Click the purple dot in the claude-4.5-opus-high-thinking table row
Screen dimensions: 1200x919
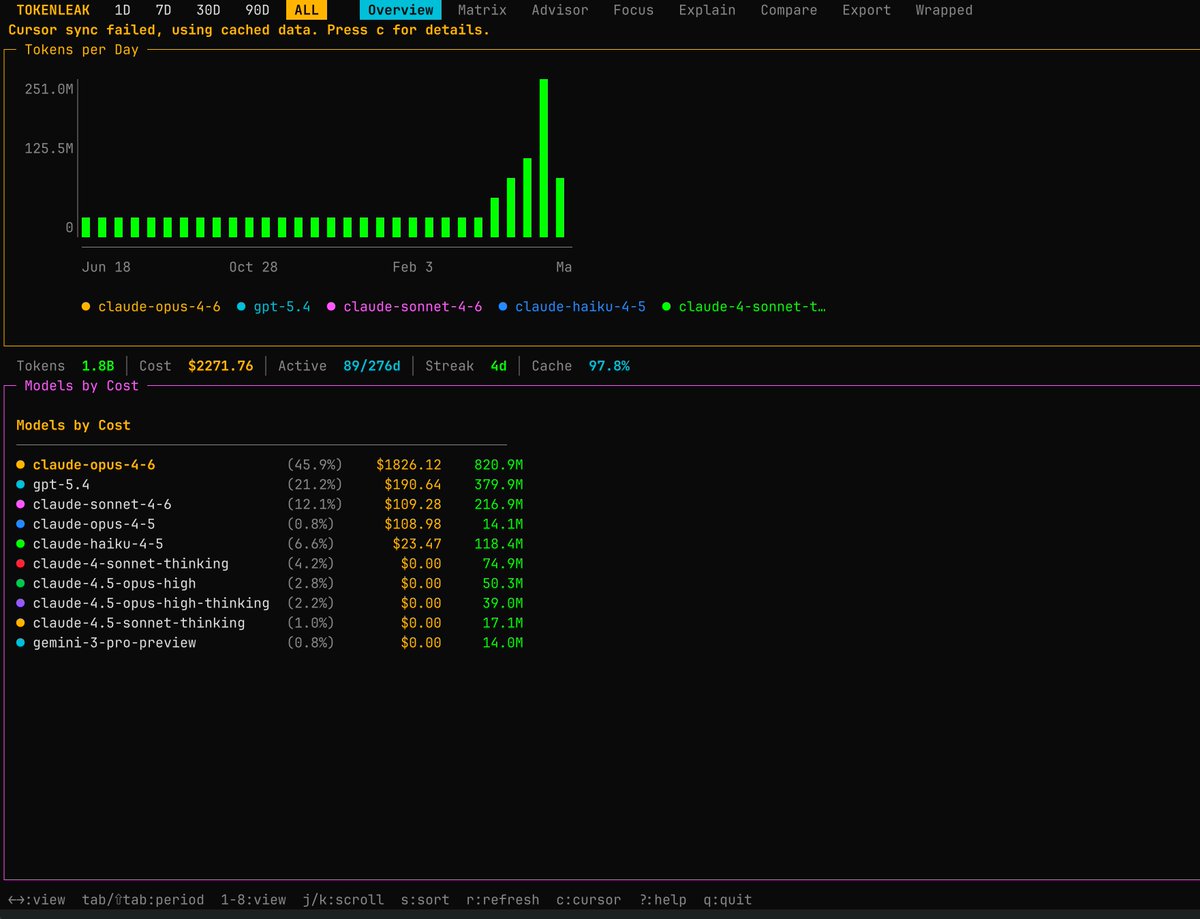click(x=20, y=603)
